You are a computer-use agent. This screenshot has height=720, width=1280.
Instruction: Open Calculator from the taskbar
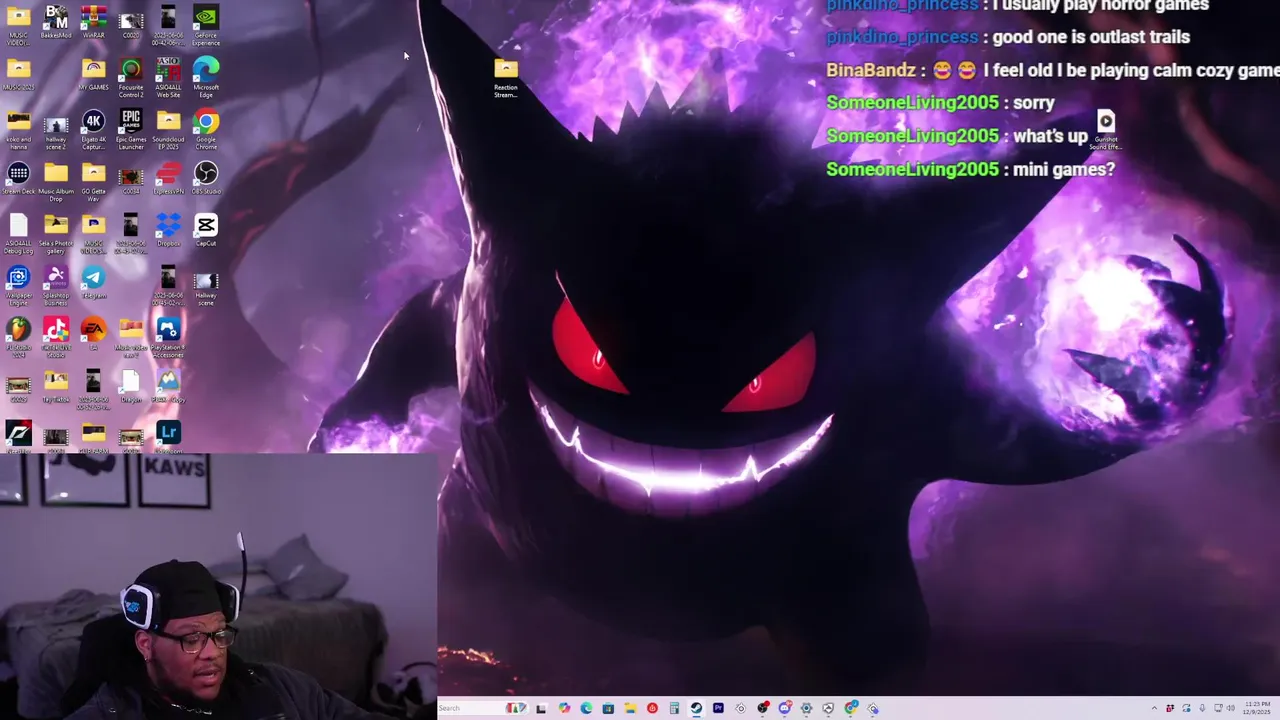pos(674,708)
